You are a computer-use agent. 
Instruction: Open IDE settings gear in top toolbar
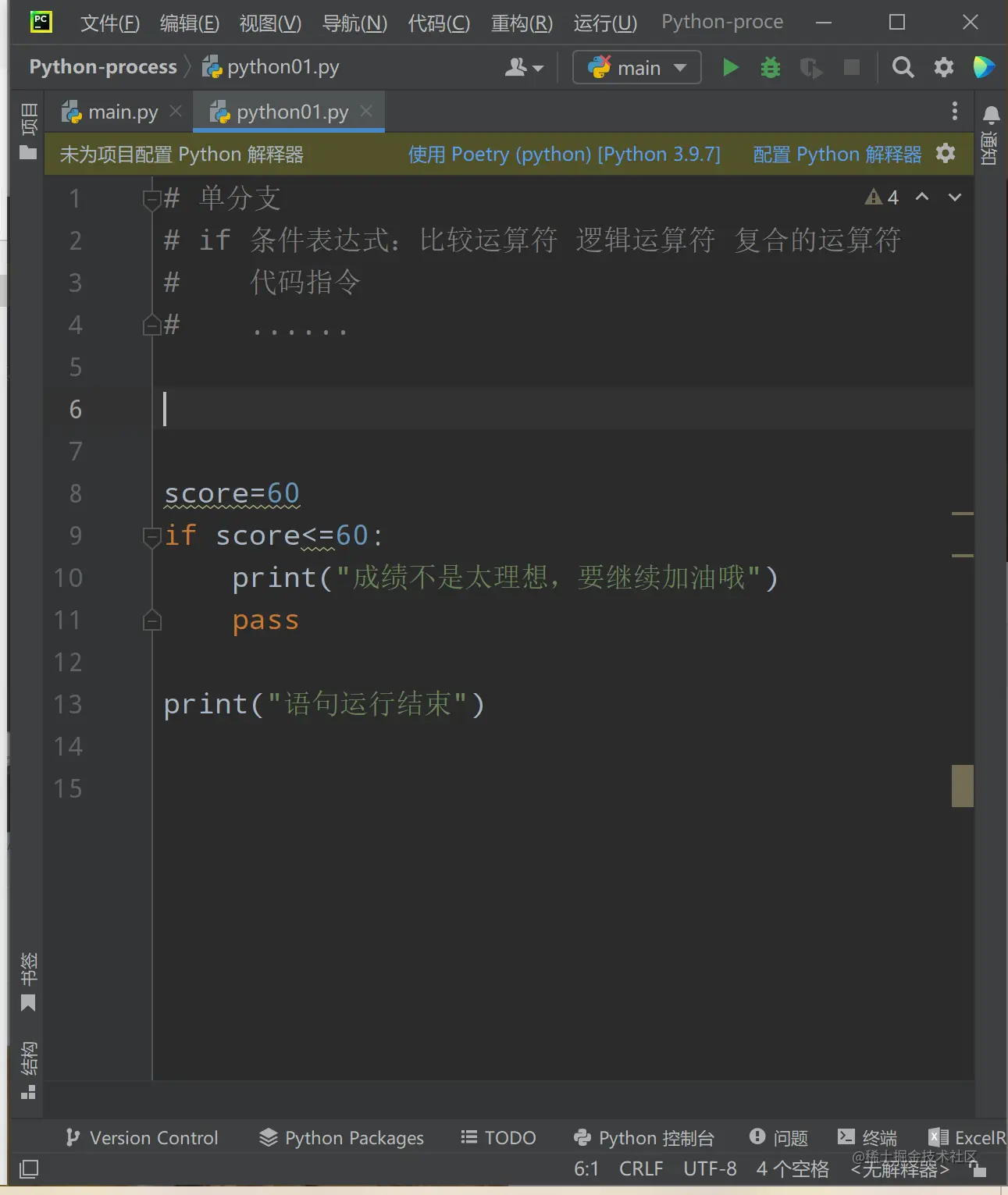pyautogui.click(x=944, y=68)
